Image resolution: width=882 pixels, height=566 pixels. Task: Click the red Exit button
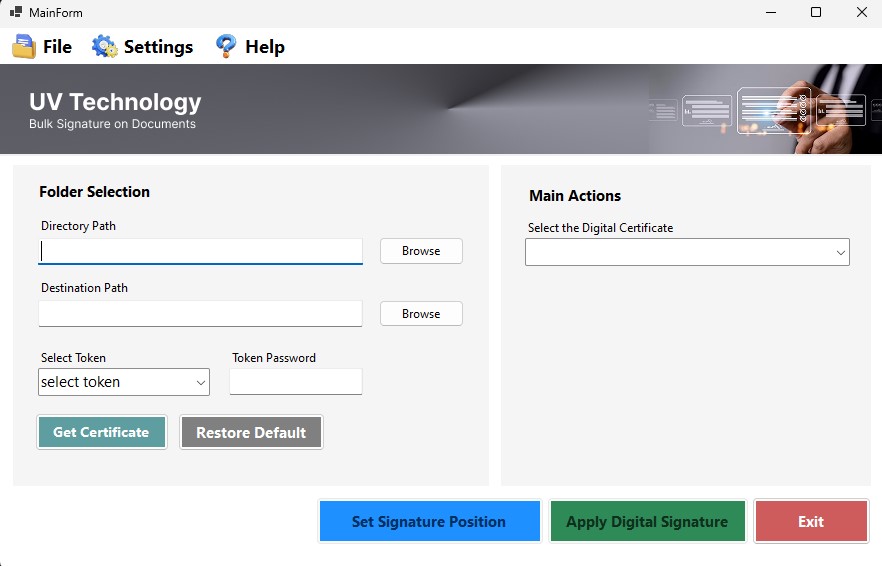811,521
